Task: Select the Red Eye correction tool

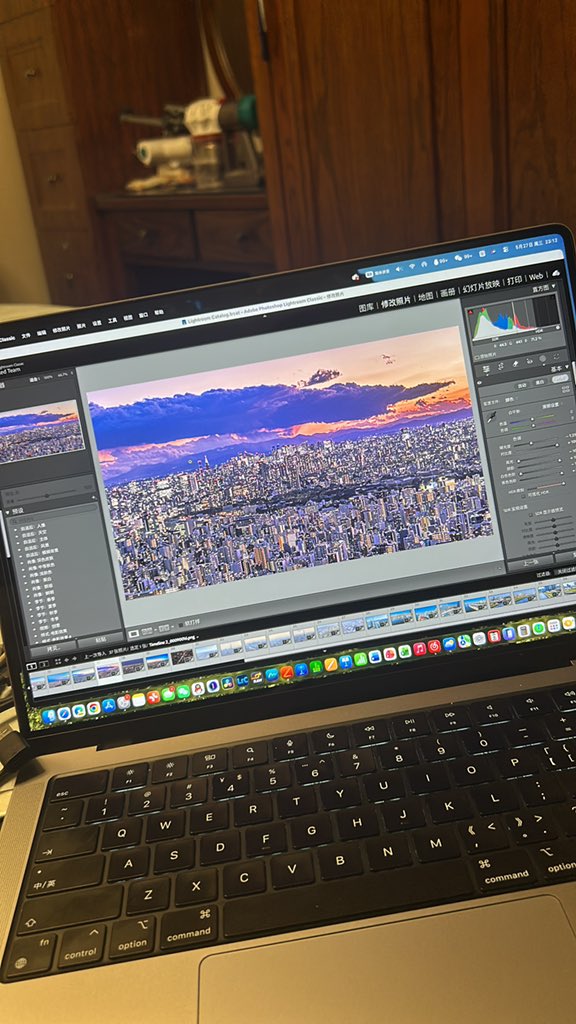Action: point(530,361)
